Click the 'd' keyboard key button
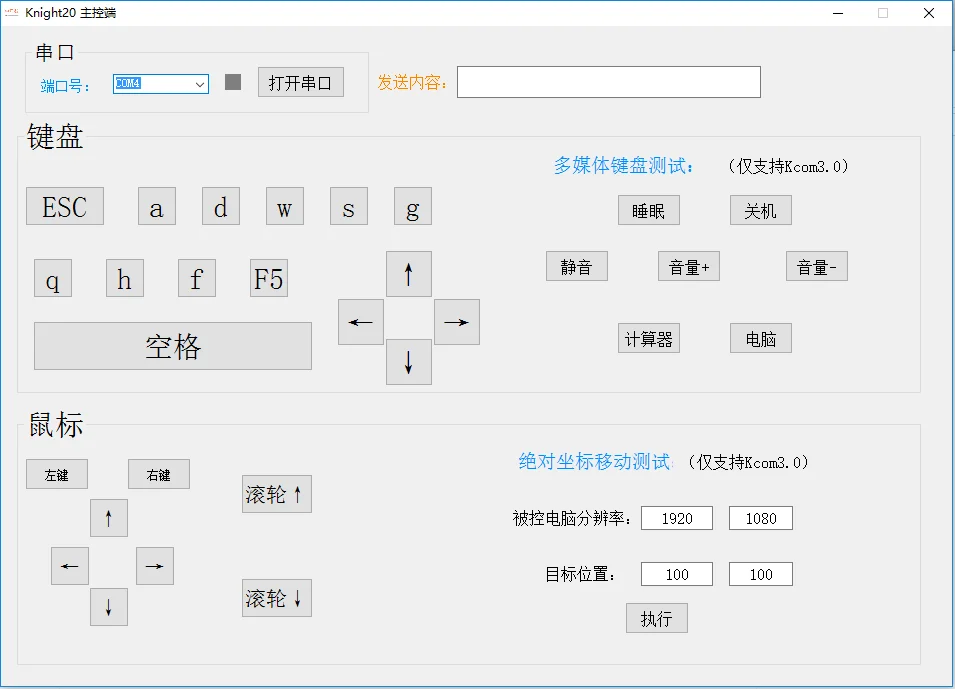Screen dimensions: 955x689 click(220, 207)
